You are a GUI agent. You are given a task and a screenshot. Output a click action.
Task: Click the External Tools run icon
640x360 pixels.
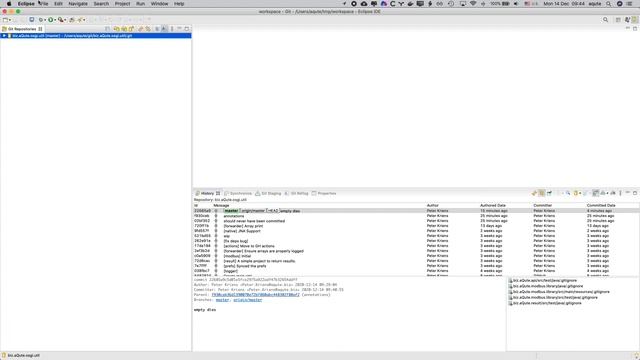coord(60,20)
